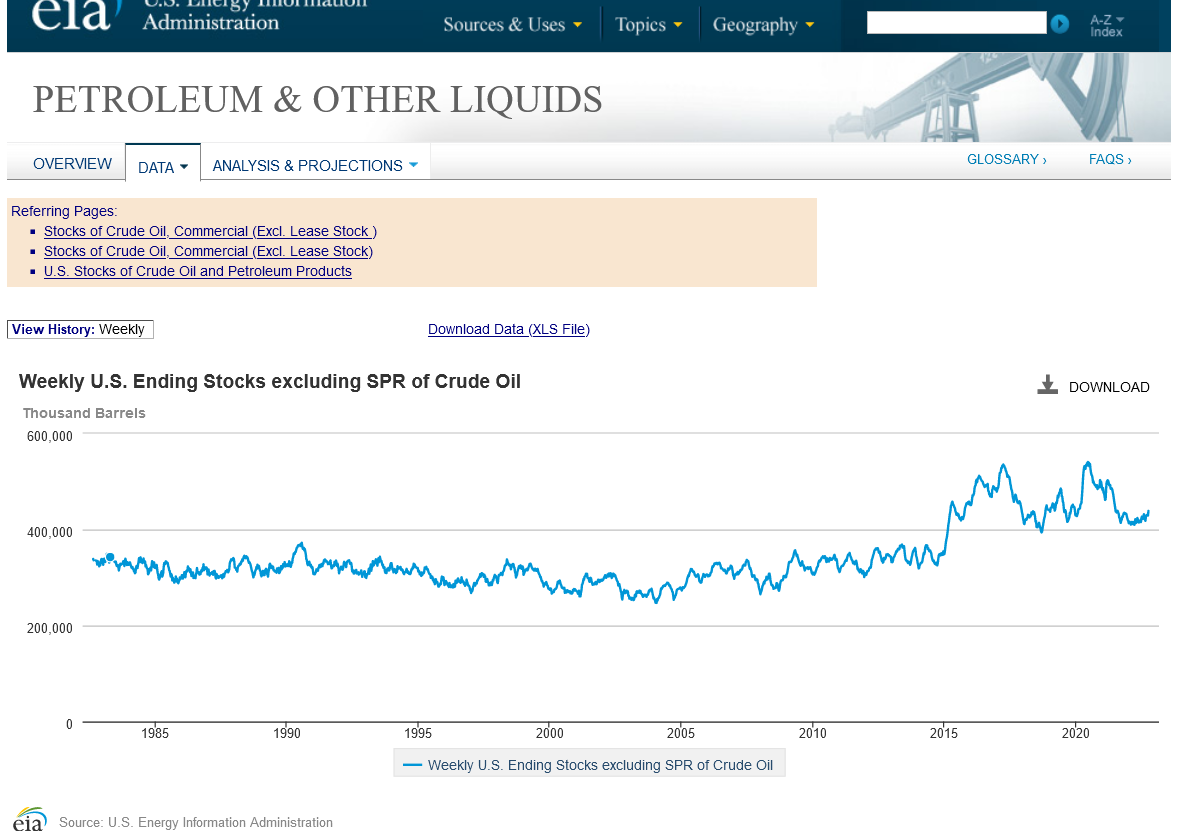
Task: Open the Data tab dropdown
Action: point(163,167)
